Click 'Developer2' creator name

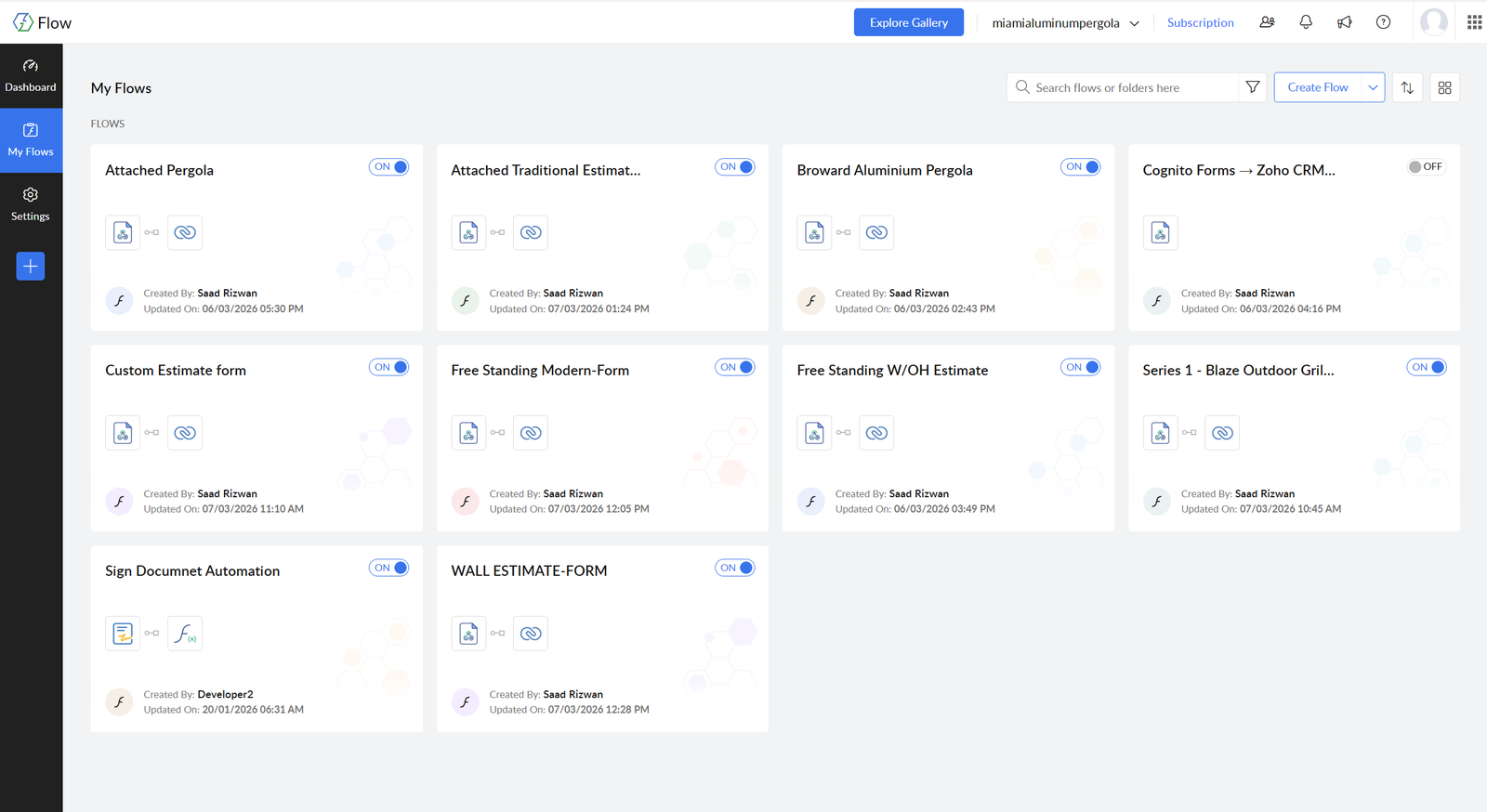(225, 694)
